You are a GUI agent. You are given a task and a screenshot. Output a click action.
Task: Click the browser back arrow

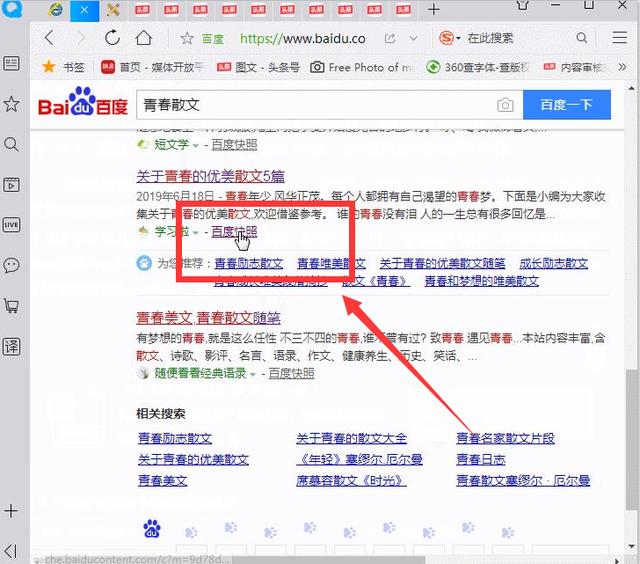tap(49, 38)
